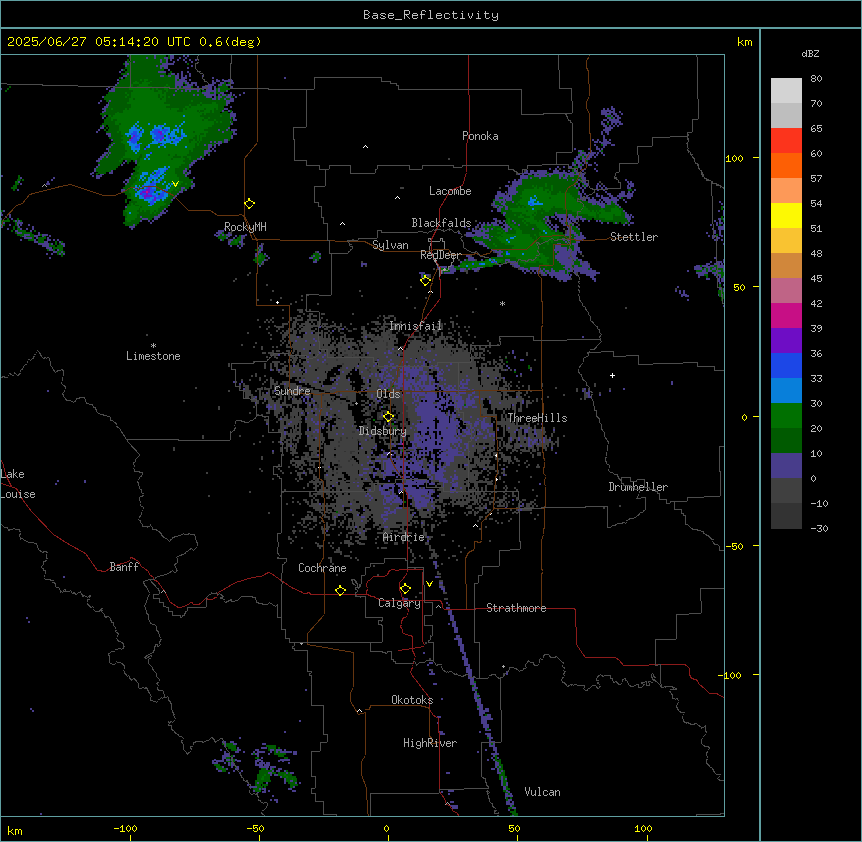This screenshot has height=842, width=862.
Task: Select the Airdrie label
Action: [404, 537]
